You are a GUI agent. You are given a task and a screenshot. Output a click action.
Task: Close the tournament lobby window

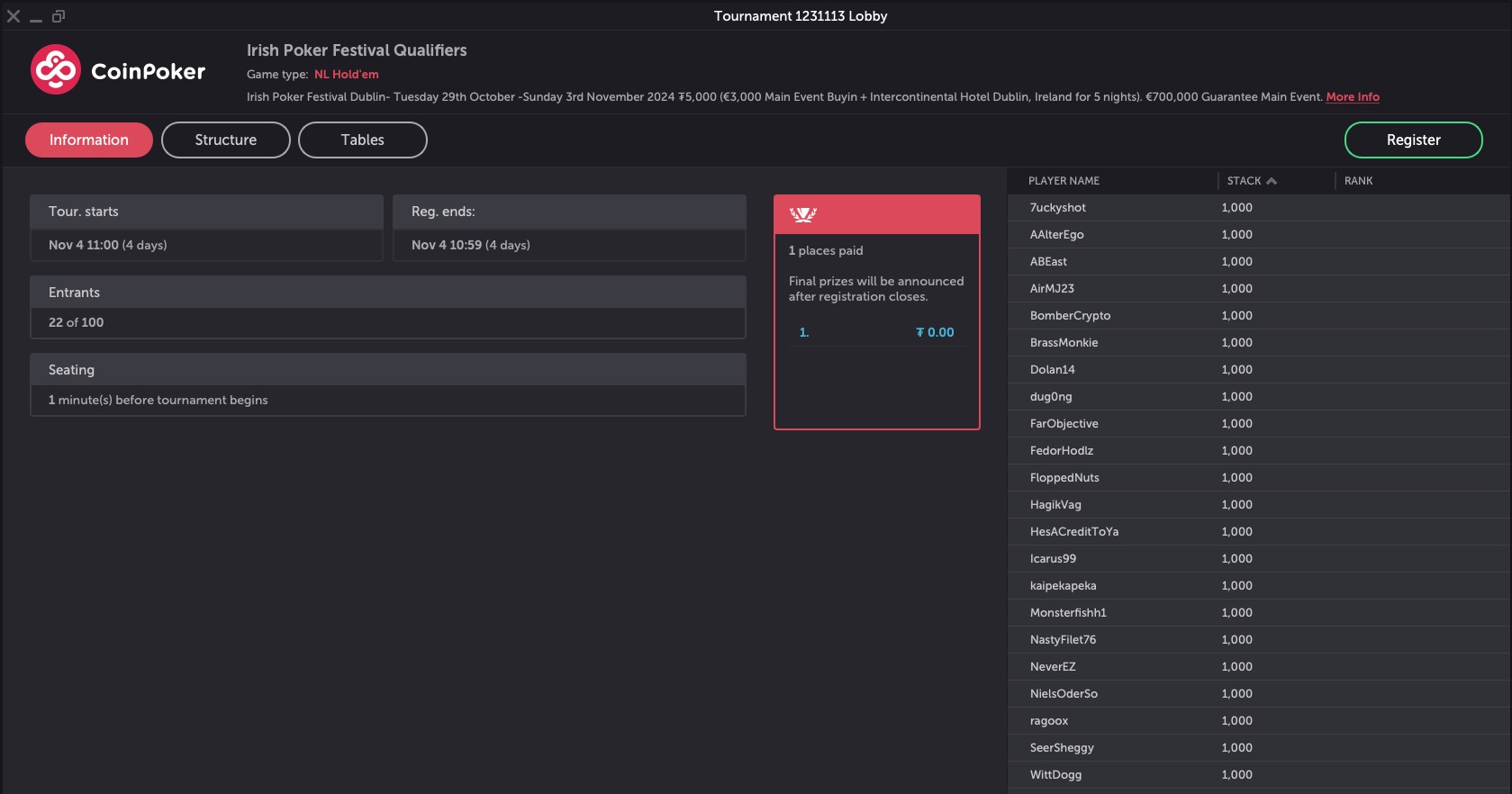coord(14,16)
